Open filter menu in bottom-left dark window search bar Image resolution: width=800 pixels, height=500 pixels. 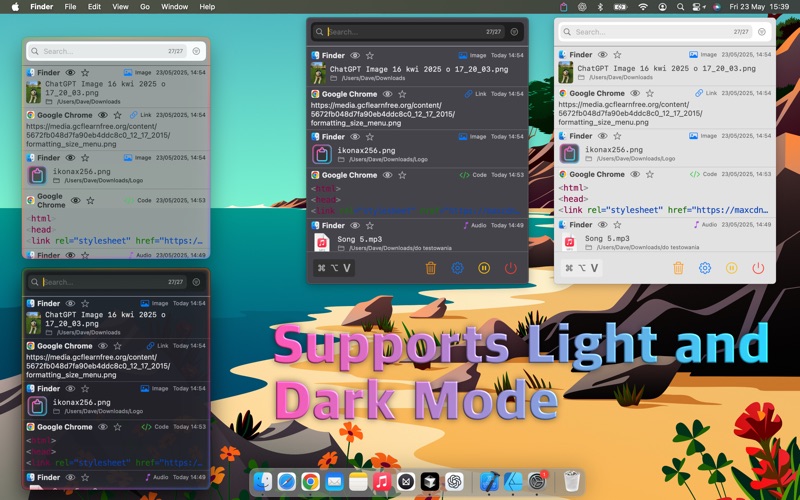[x=196, y=282]
